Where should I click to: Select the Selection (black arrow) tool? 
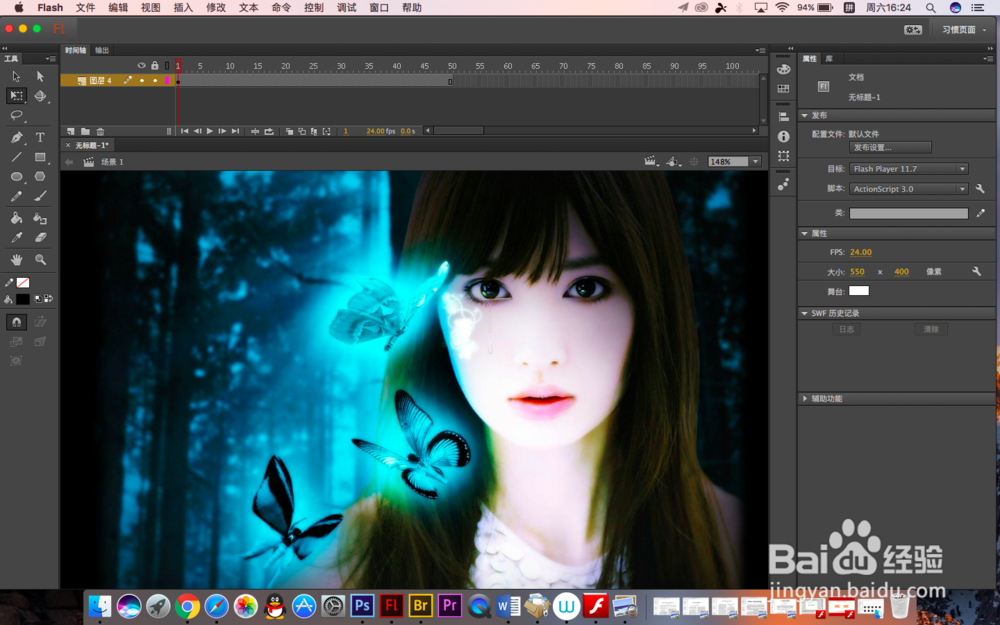point(17,77)
